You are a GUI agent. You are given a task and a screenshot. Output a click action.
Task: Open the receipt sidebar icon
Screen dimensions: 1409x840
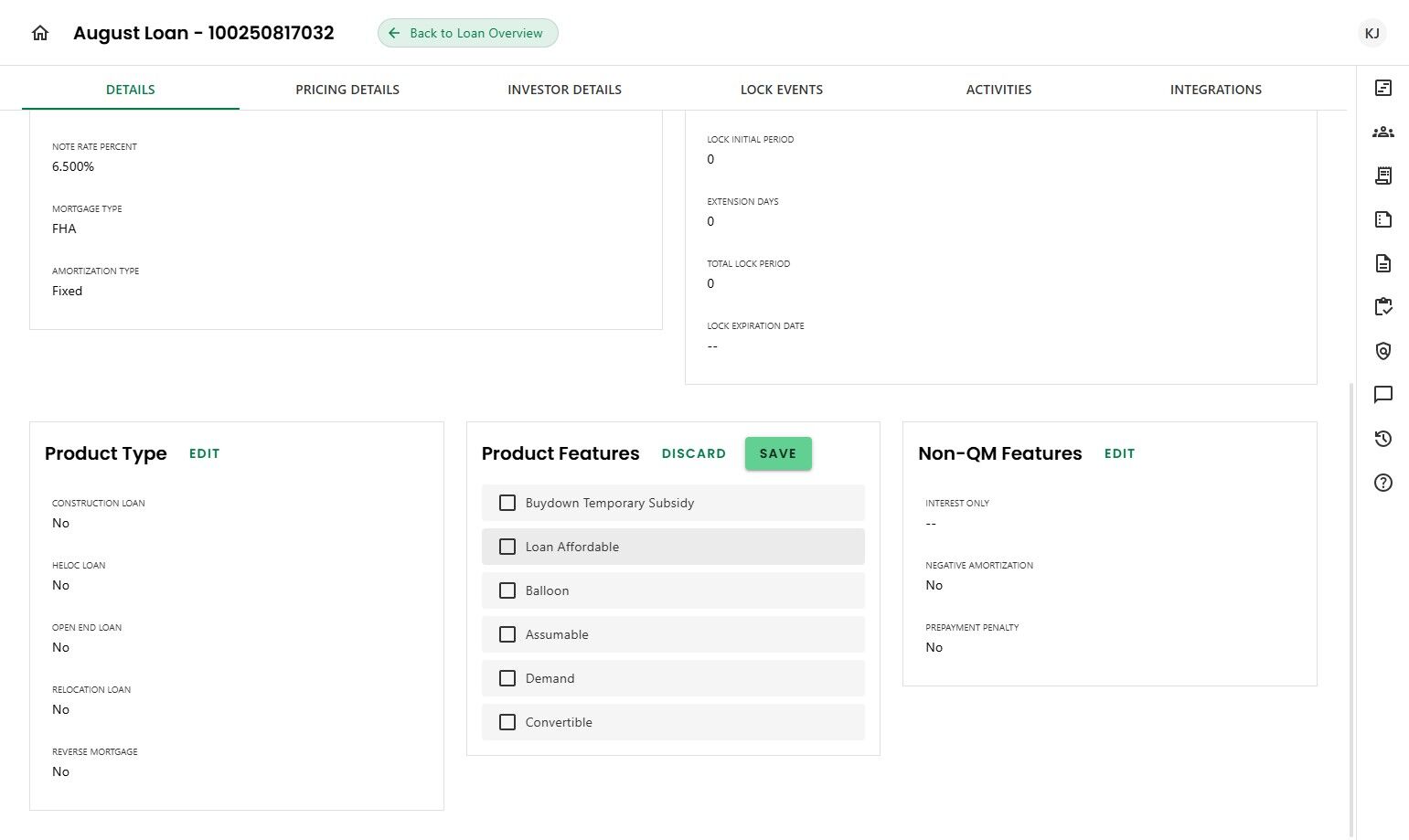pyautogui.click(x=1382, y=175)
